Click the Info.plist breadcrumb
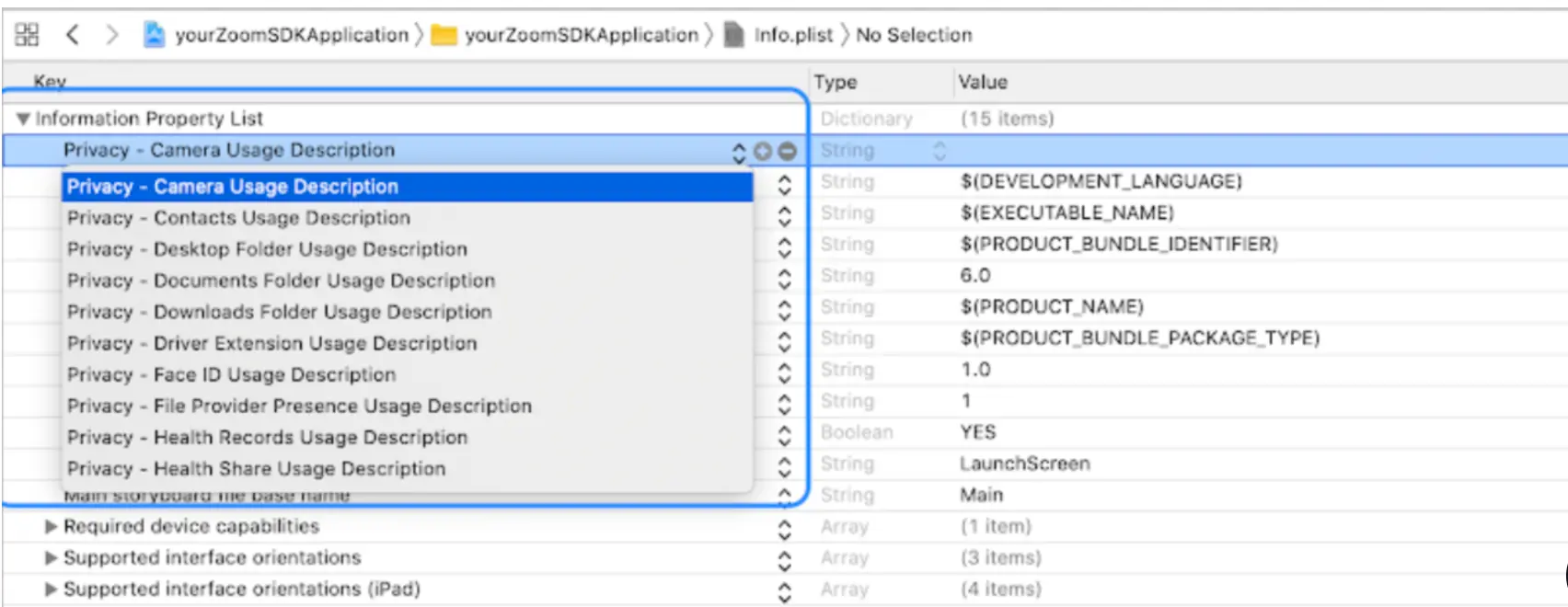 pos(778,35)
